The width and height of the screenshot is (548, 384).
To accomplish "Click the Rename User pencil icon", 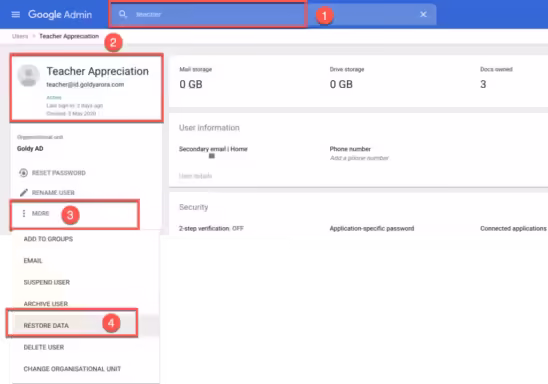I will tap(23, 193).
